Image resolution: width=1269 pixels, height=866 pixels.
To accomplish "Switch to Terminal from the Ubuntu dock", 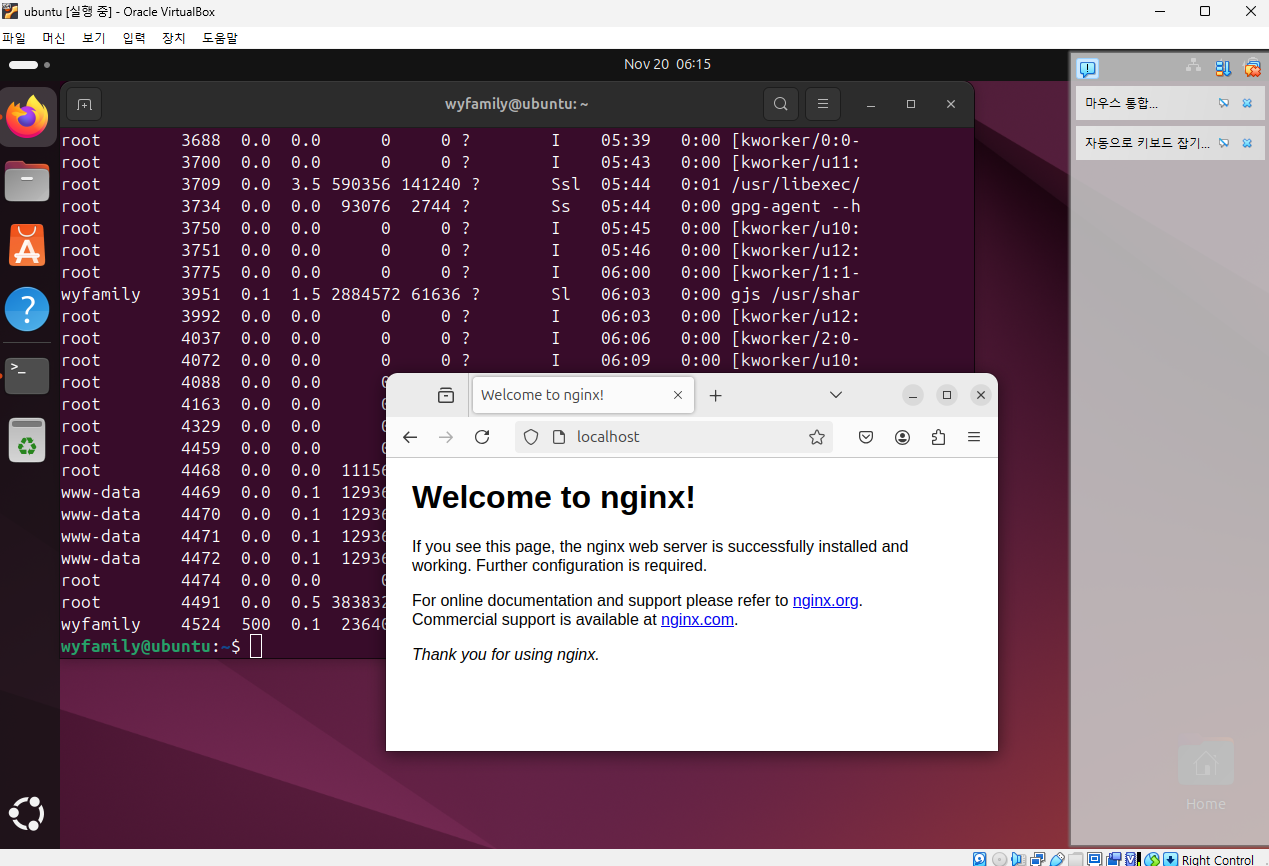I will tap(28, 374).
